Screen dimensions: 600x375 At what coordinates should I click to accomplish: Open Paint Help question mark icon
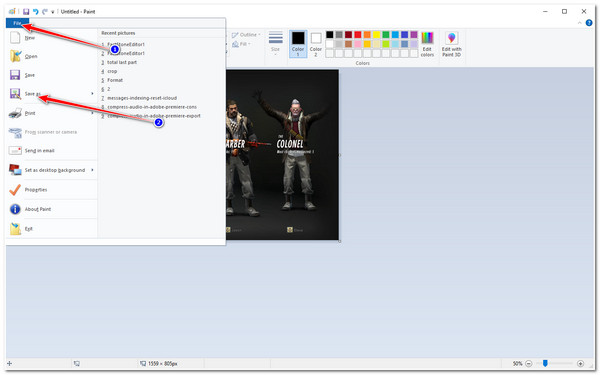(589, 23)
